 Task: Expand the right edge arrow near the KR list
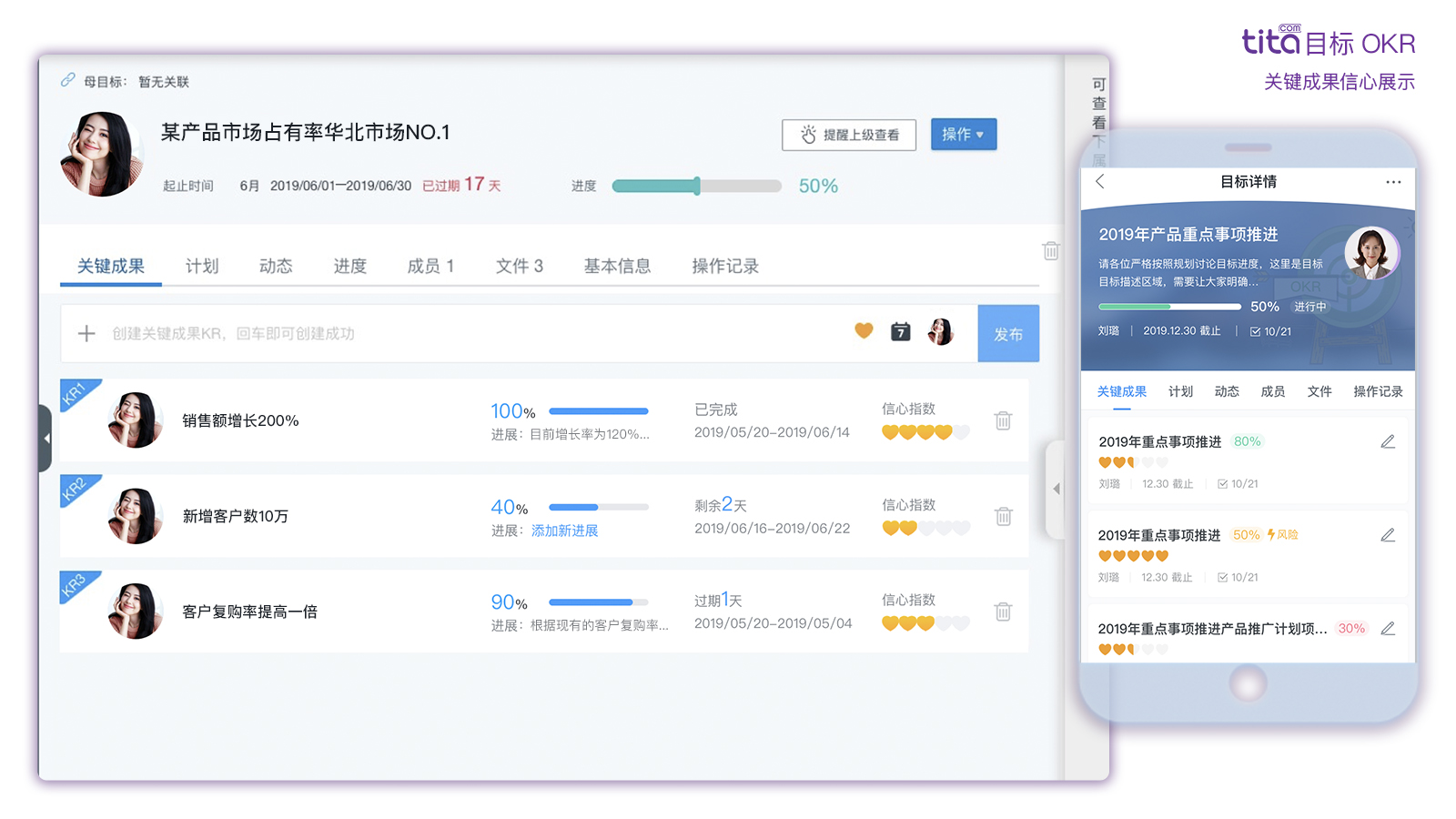[1056, 489]
